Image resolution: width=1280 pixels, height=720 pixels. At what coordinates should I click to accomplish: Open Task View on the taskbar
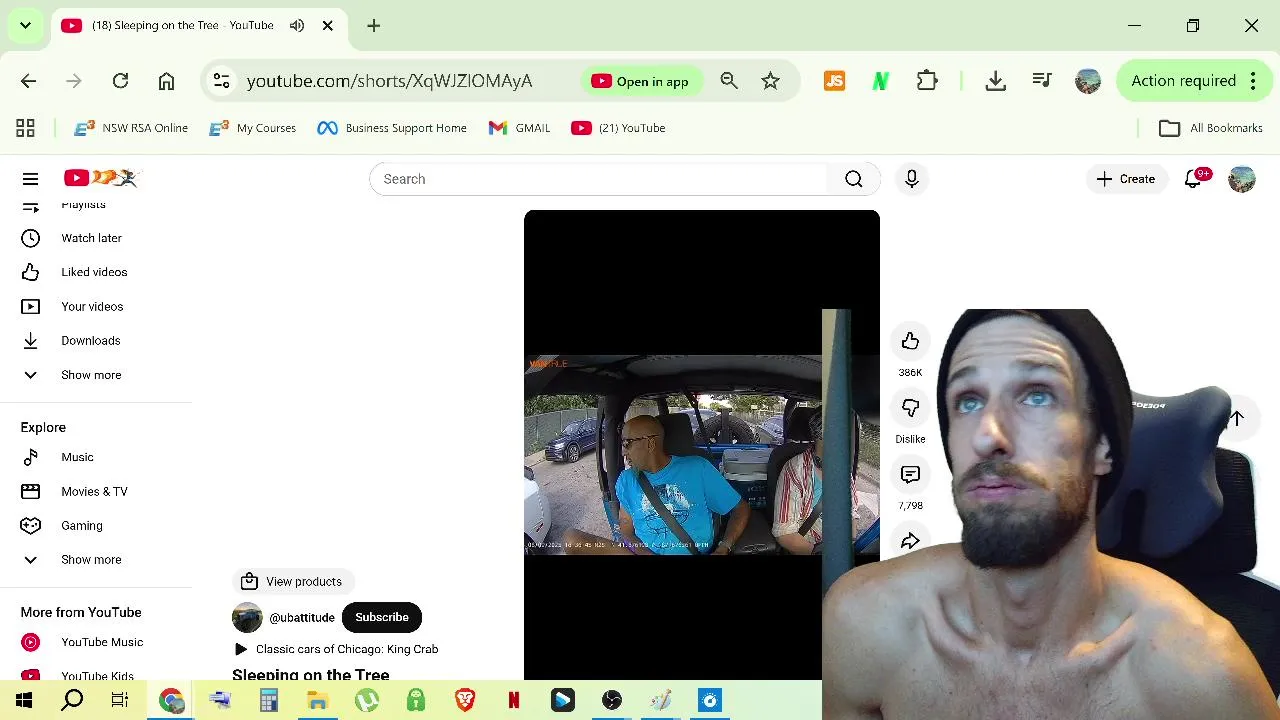[120, 701]
